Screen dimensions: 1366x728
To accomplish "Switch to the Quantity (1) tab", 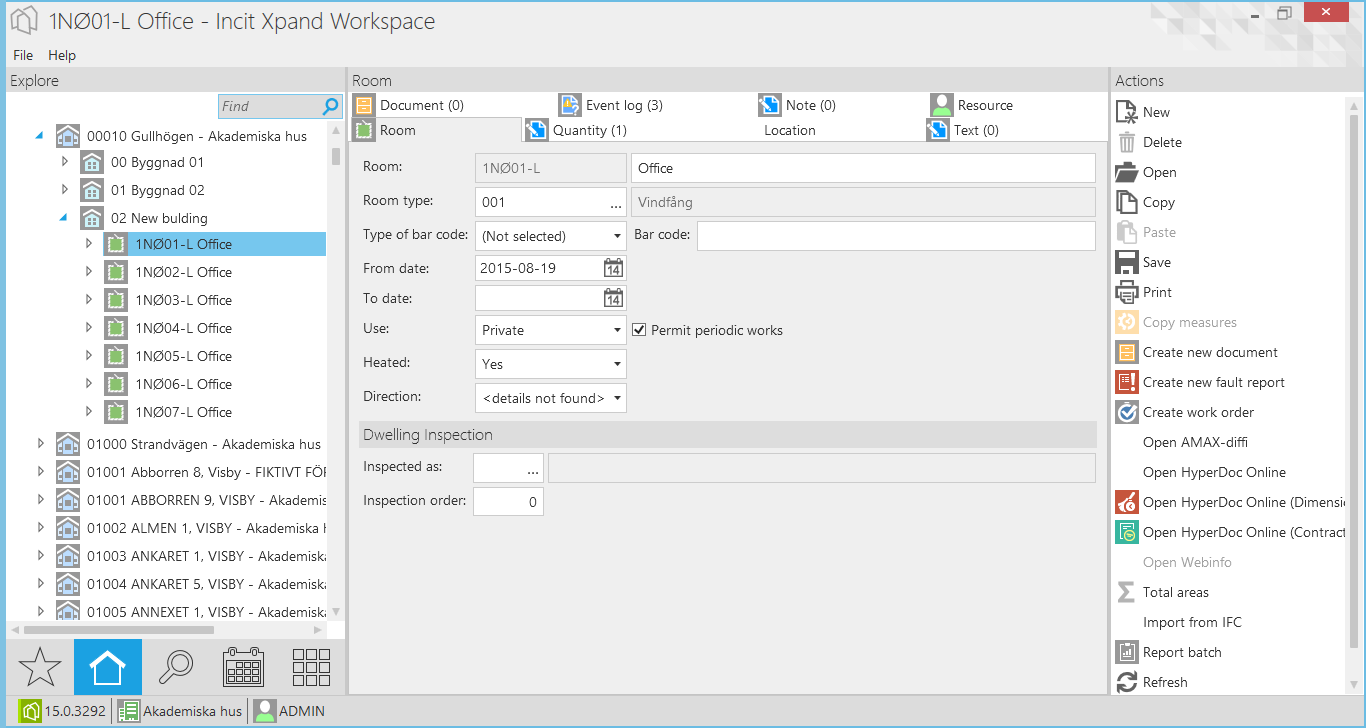I will (577, 130).
